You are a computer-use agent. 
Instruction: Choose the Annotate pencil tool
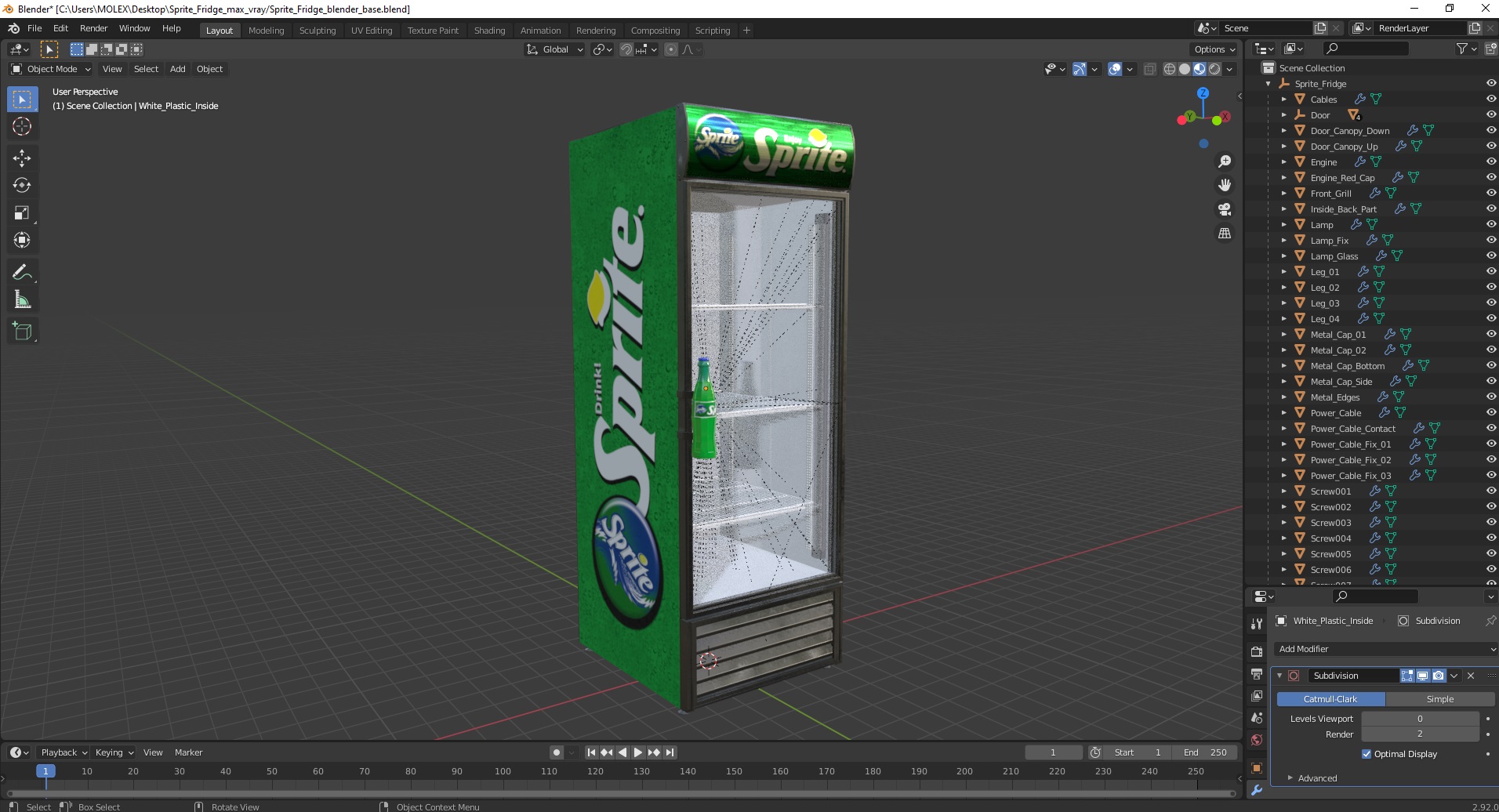tap(22, 272)
